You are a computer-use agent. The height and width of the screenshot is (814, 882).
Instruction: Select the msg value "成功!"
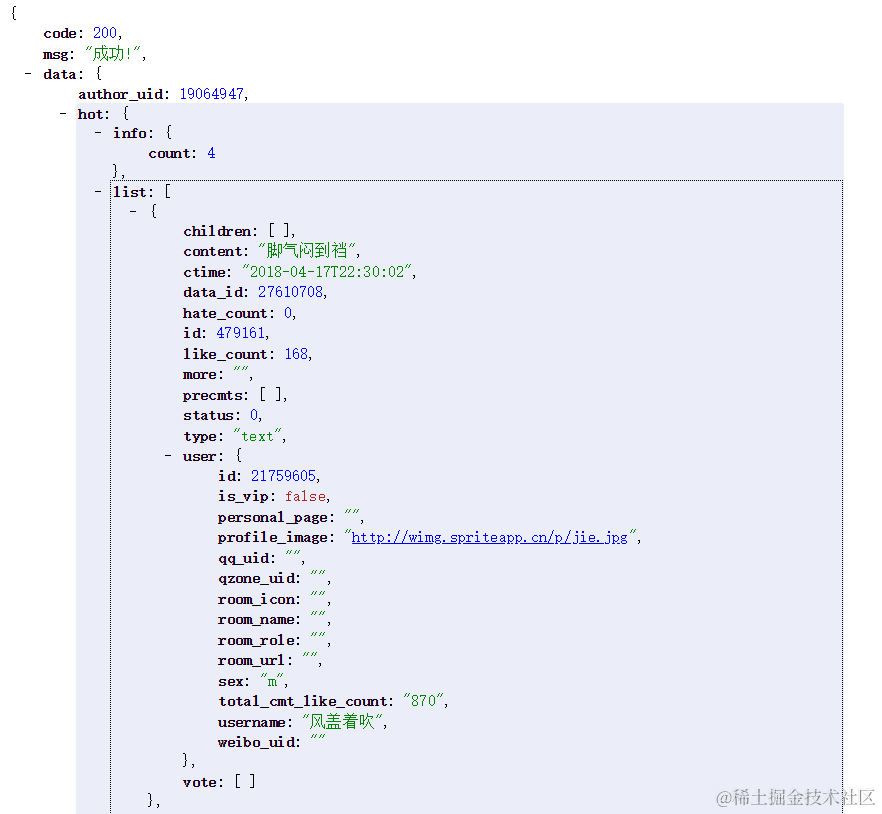(112, 54)
